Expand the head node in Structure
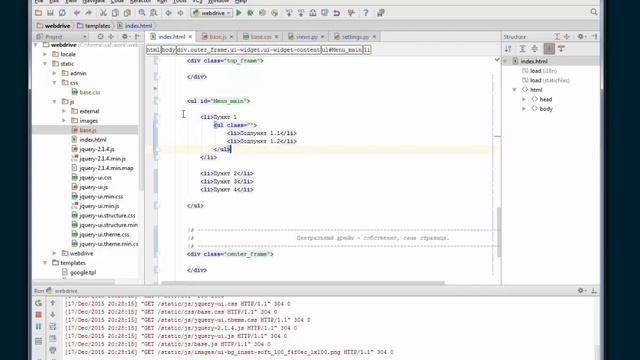Image resolution: width=640 pixels, height=360 pixels. pos(524,99)
